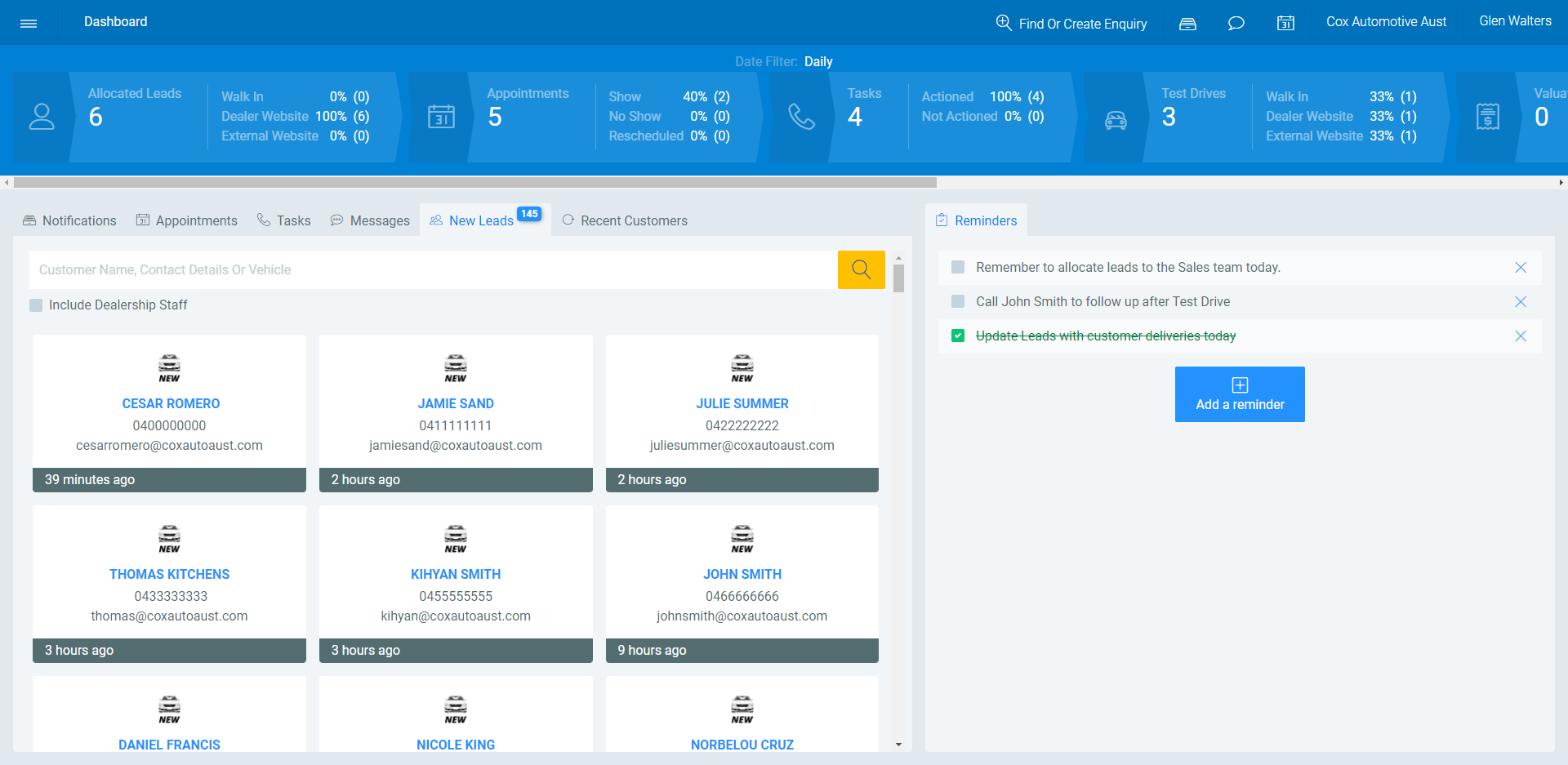Click the left arrow of the horizontal scrollbar

click(7, 183)
